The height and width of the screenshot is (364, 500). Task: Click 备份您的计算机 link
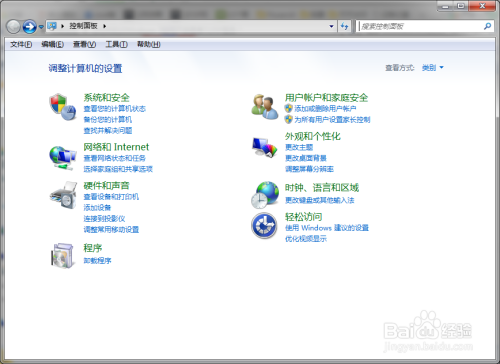[x=108, y=120]
